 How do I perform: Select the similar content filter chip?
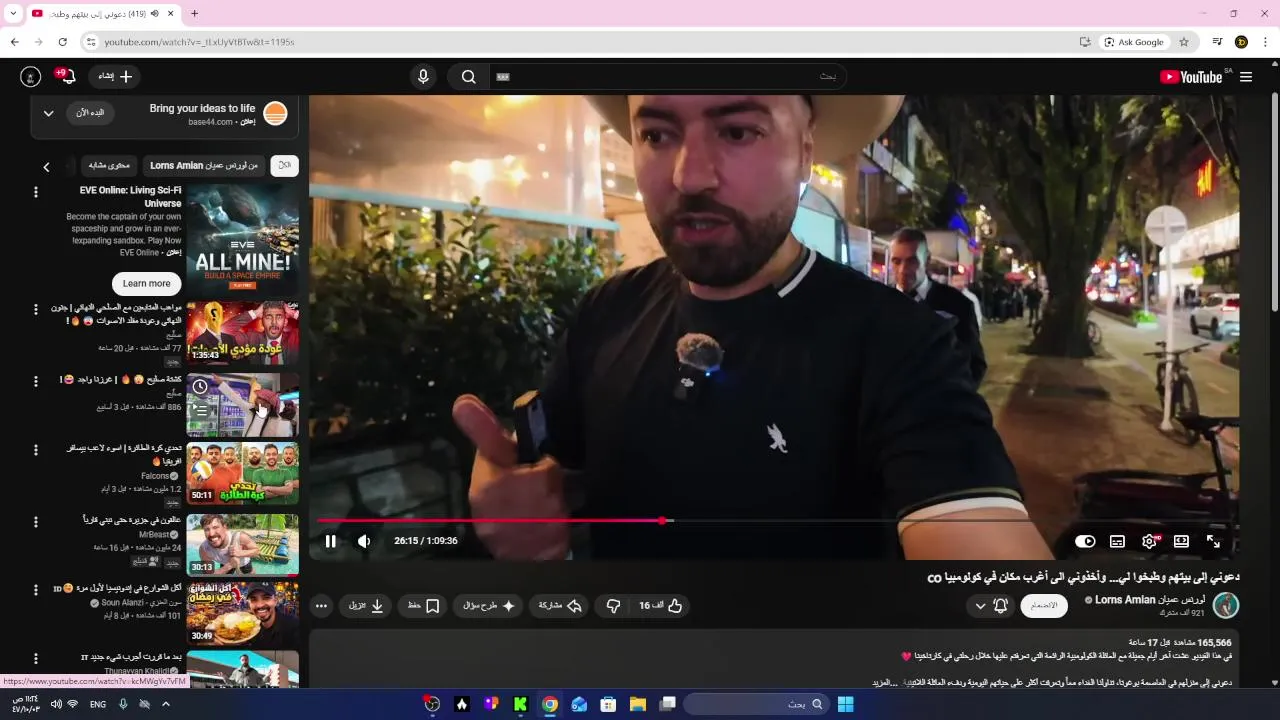click(109, 165)
